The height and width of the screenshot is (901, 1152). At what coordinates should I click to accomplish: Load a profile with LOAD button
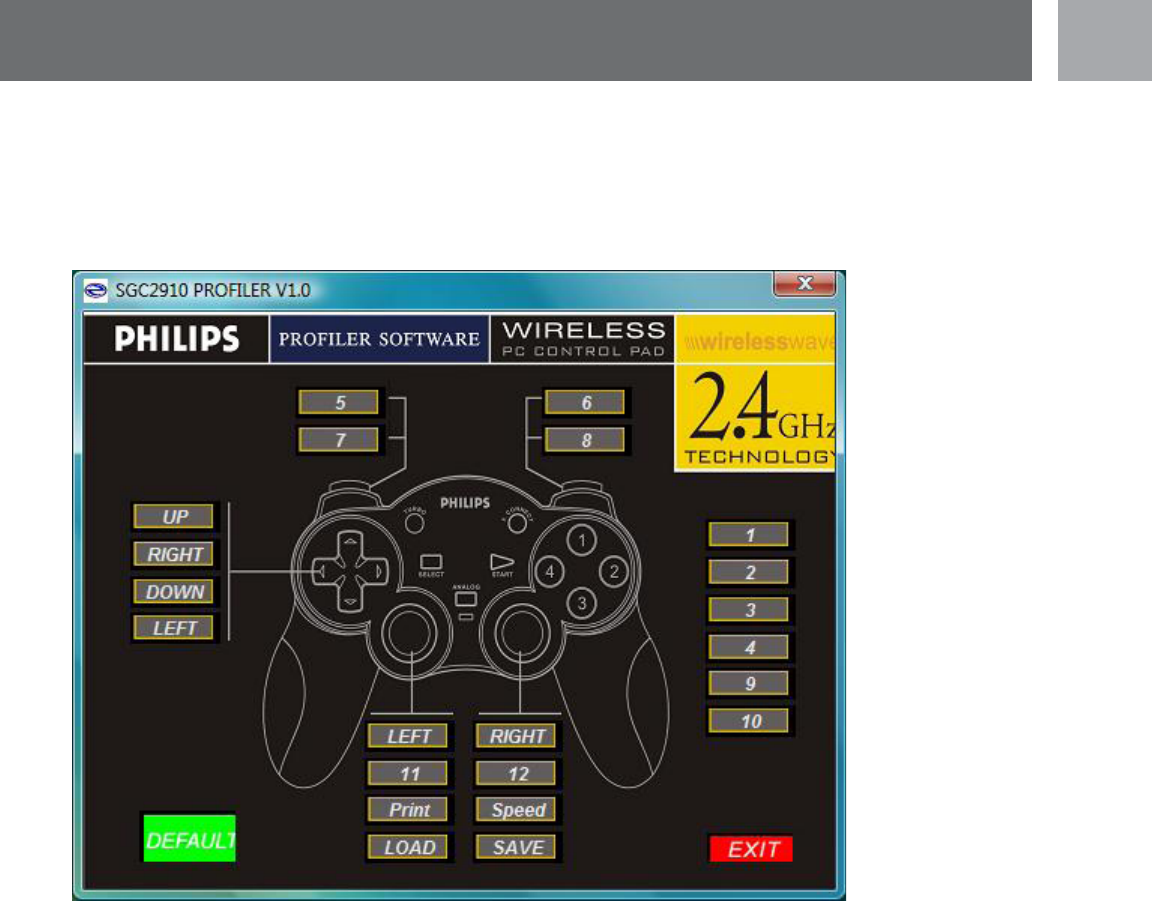408,847
